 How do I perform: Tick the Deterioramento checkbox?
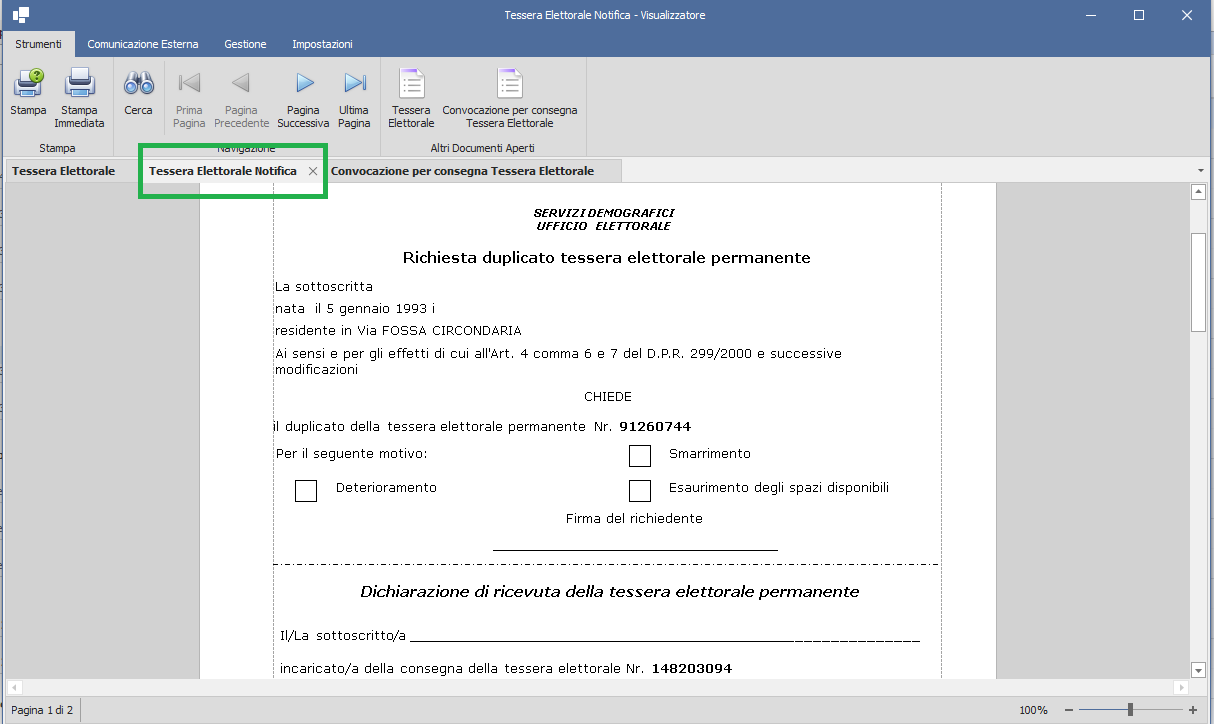306,491
